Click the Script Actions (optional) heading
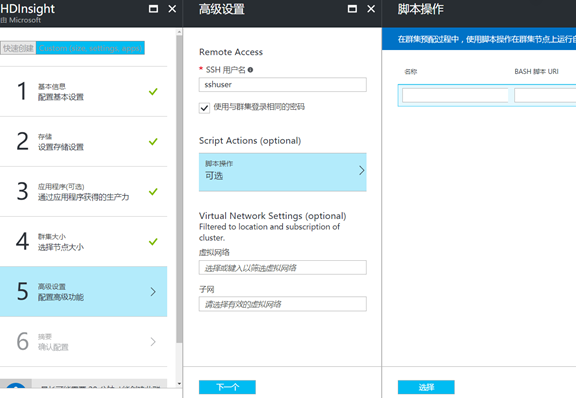The width and height of the screenshot is (576, 398). tap(250, 141)
